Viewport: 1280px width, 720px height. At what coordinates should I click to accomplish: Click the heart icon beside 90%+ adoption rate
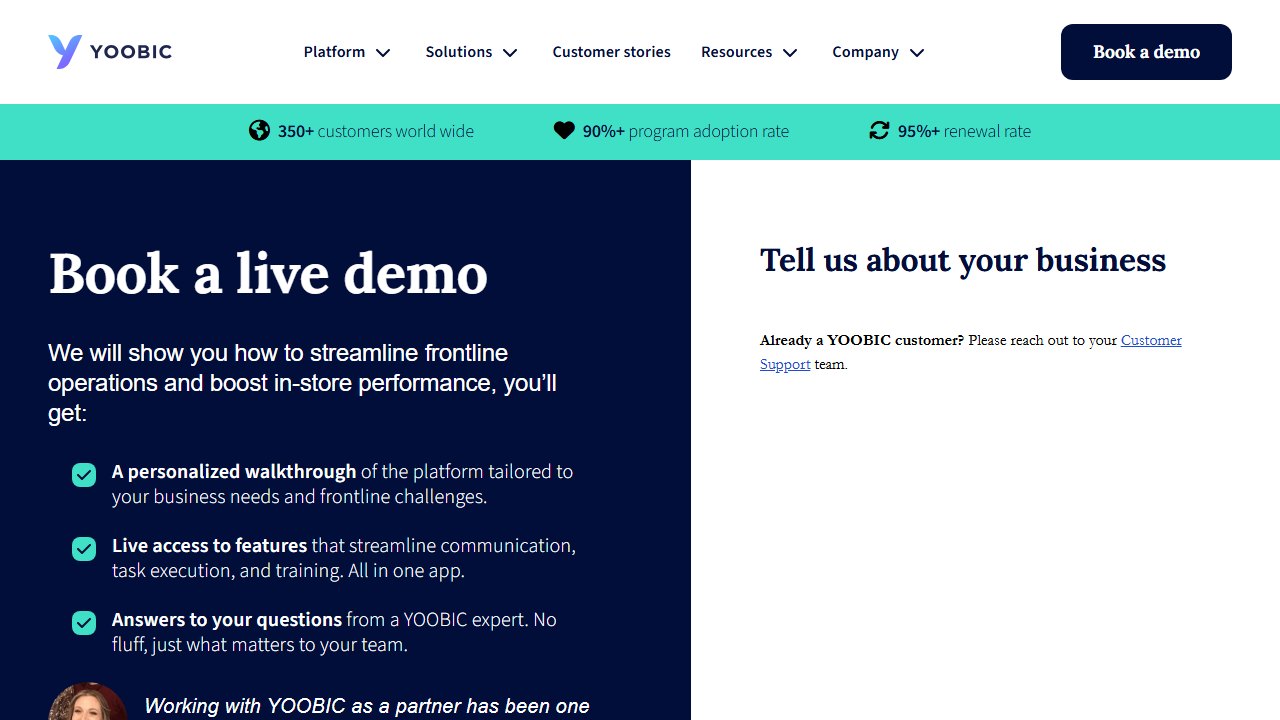564,131
